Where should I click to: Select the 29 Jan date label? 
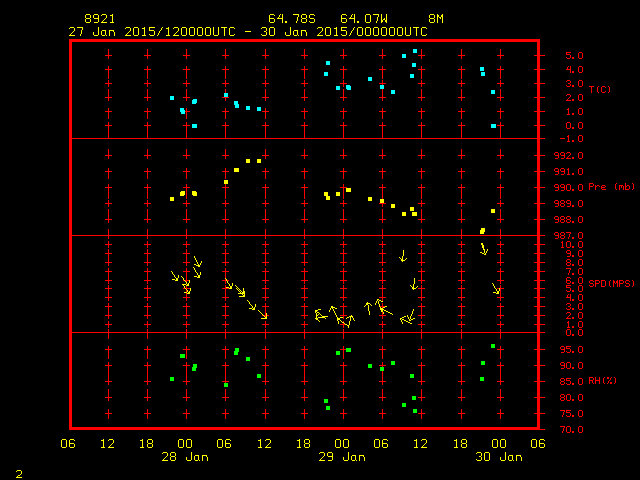(341, 456)
